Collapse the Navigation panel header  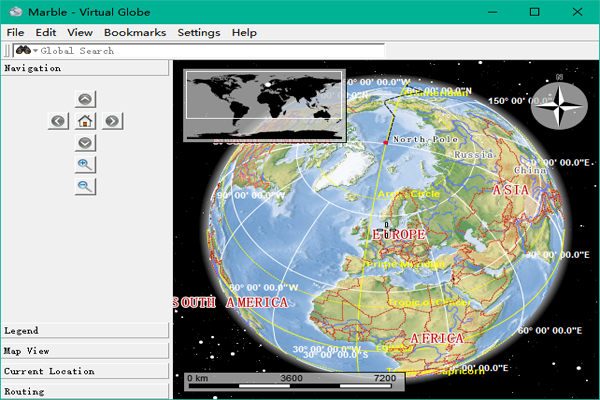85,68
